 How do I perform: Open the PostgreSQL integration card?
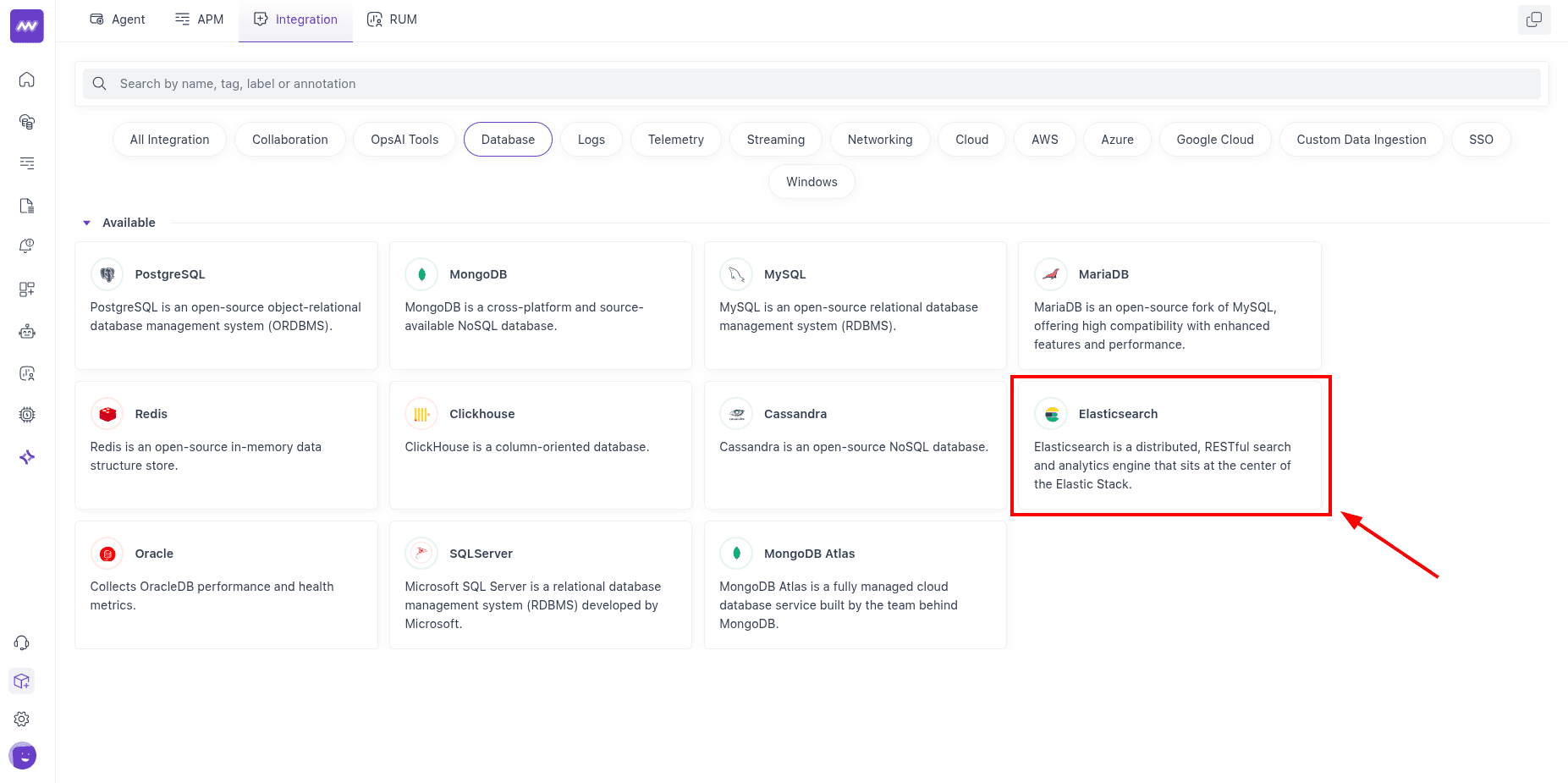[x=225, y=306]
